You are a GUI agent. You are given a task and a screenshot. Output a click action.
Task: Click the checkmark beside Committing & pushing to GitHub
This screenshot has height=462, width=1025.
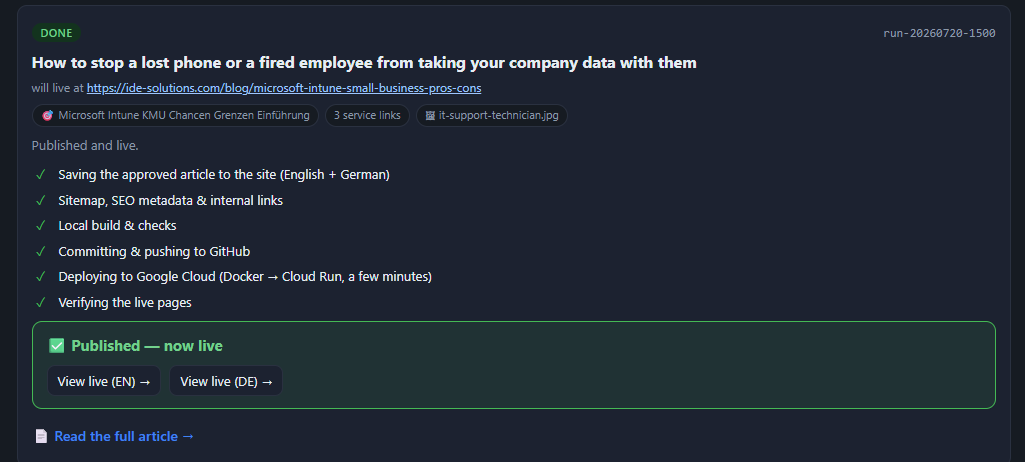(41, 251)
